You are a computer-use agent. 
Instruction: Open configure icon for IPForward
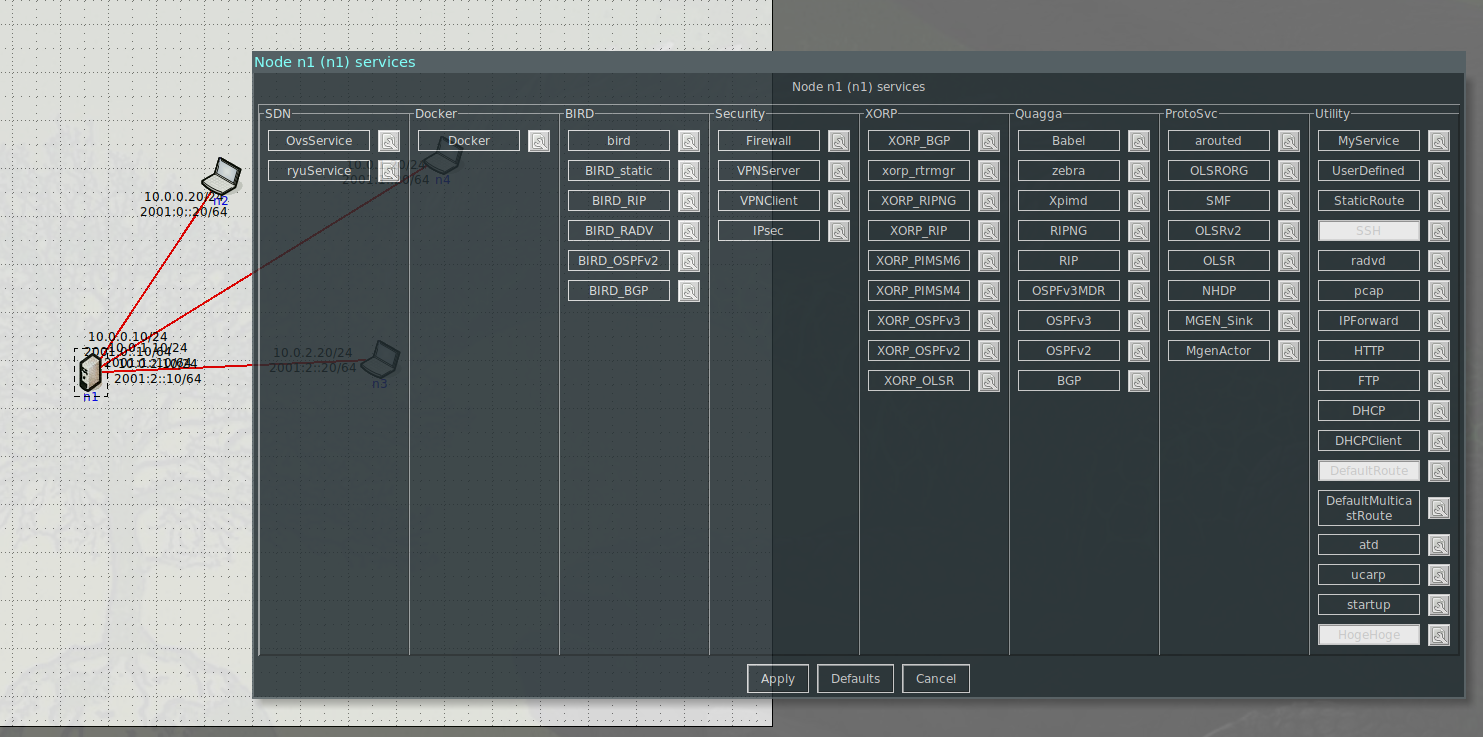click(1439, 321)
